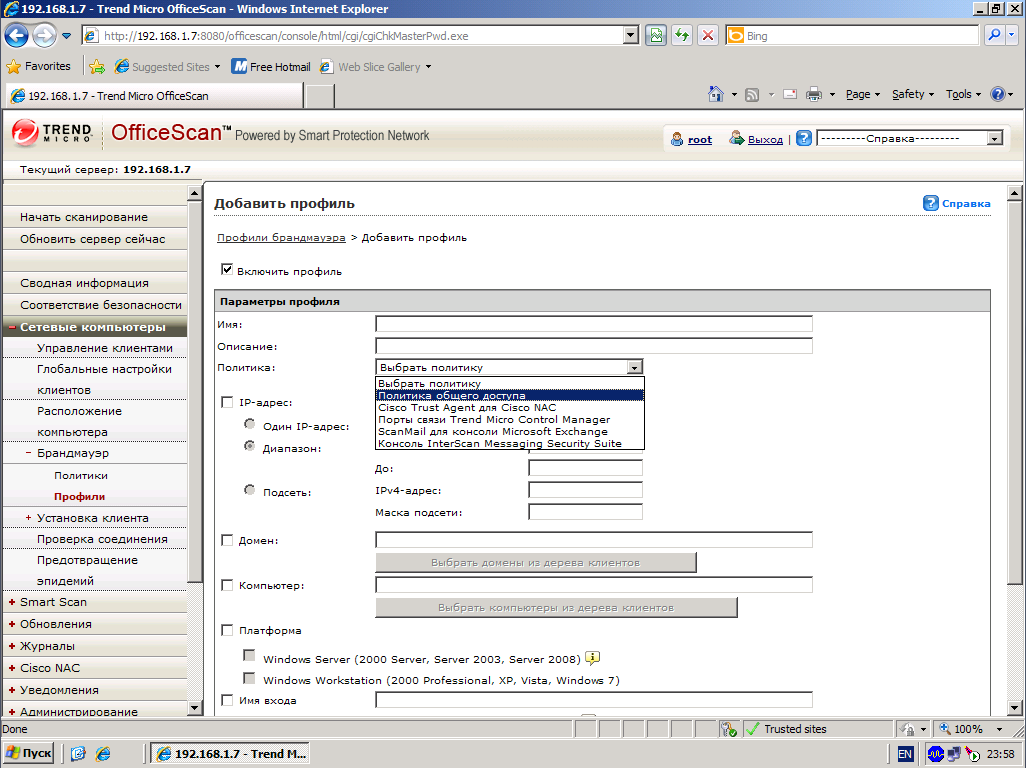Click the Справка help icon in the page header

[x=930, y=203]
